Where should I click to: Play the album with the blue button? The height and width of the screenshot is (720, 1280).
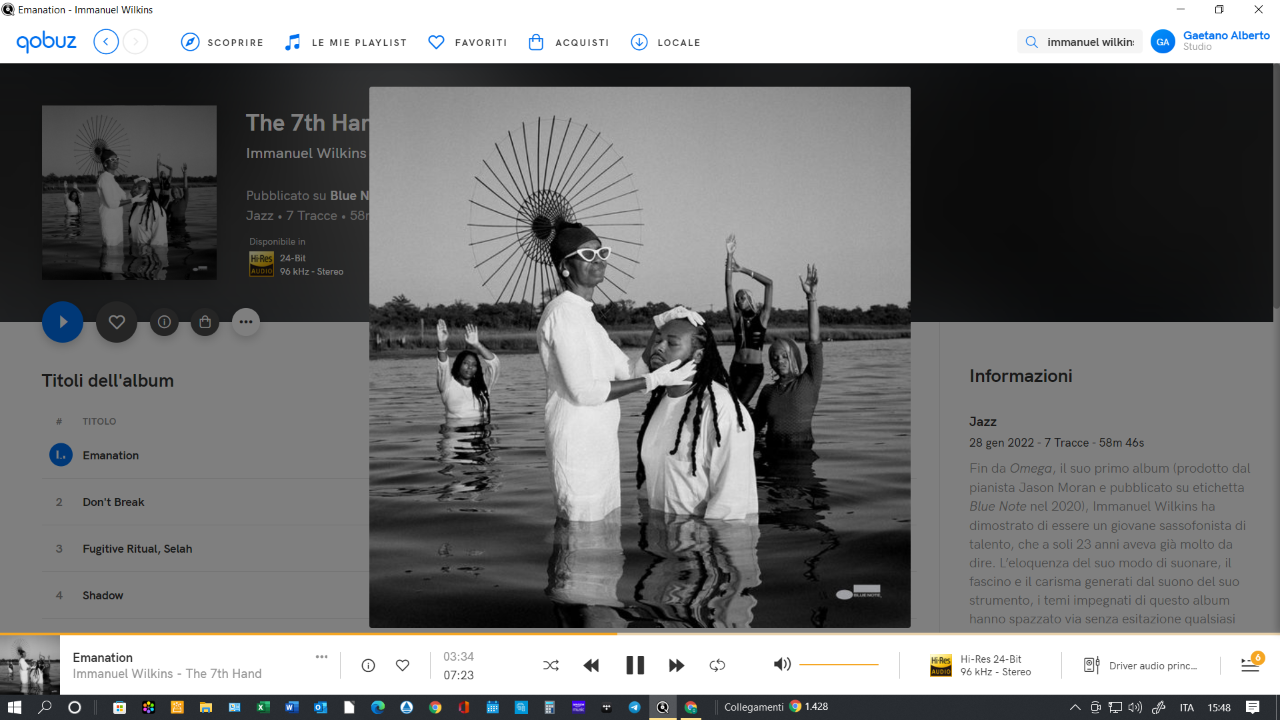63,322
